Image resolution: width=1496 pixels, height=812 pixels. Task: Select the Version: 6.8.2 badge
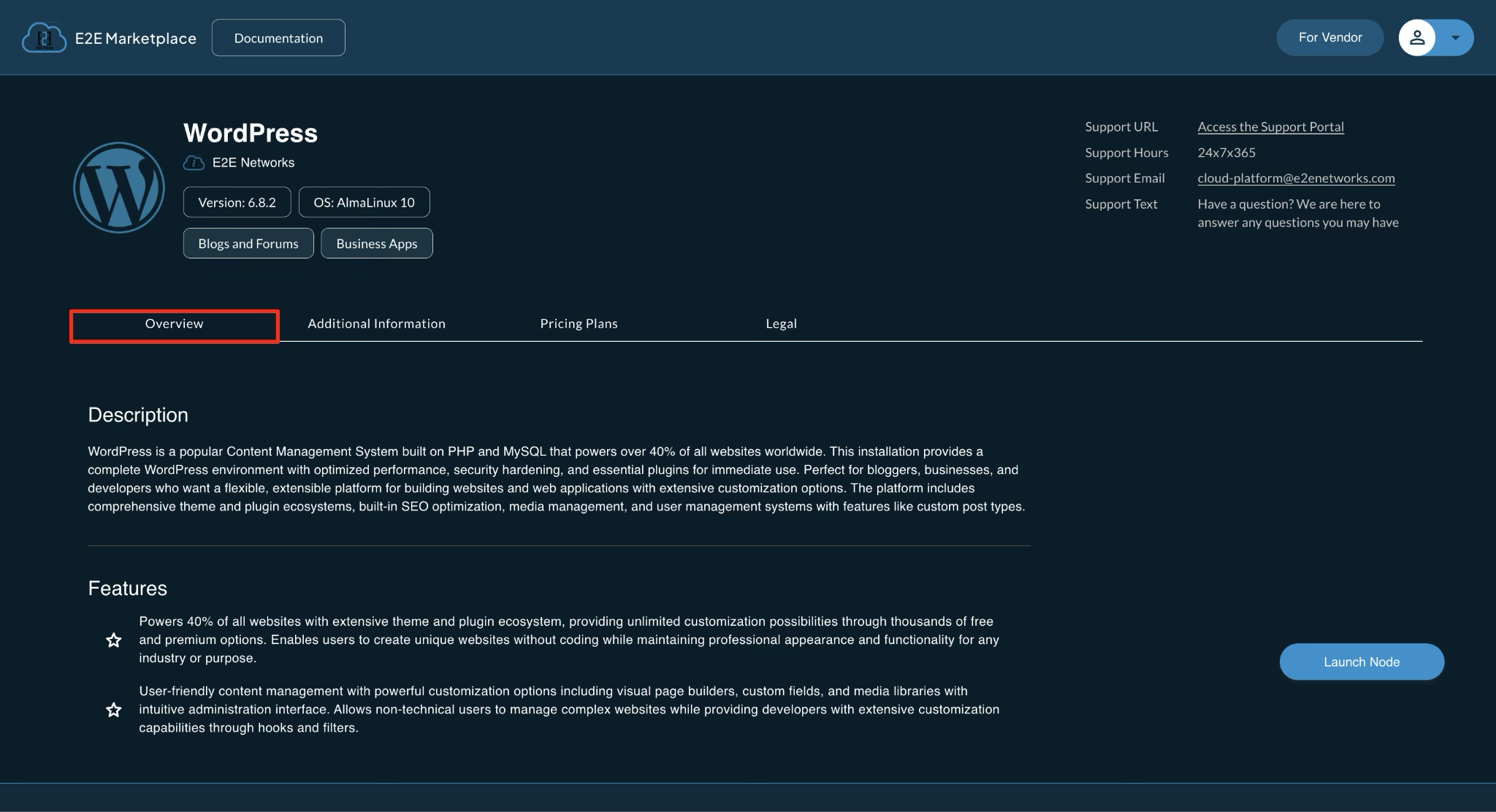pyautogui.click(x=237, y=202)
